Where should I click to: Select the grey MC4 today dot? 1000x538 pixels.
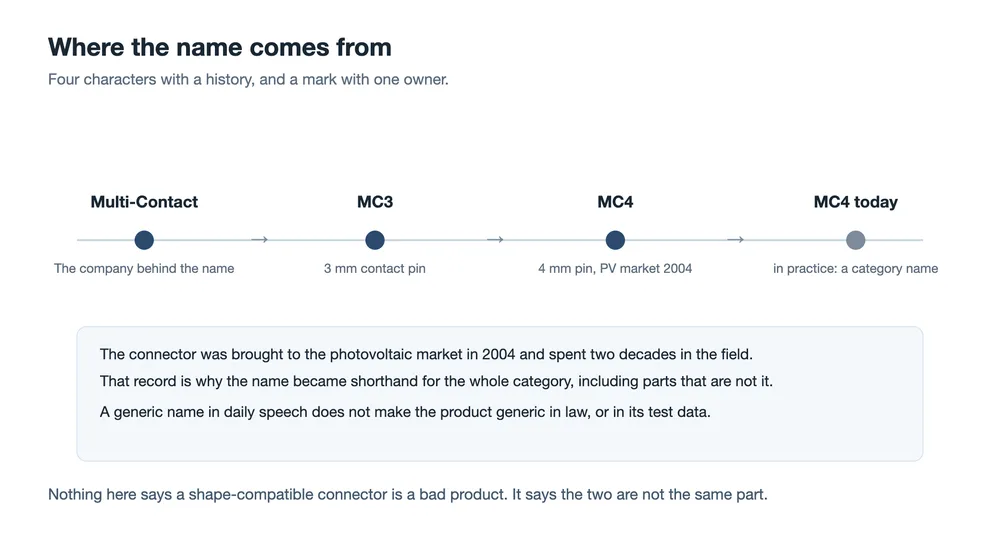click(x=855, y=240)
